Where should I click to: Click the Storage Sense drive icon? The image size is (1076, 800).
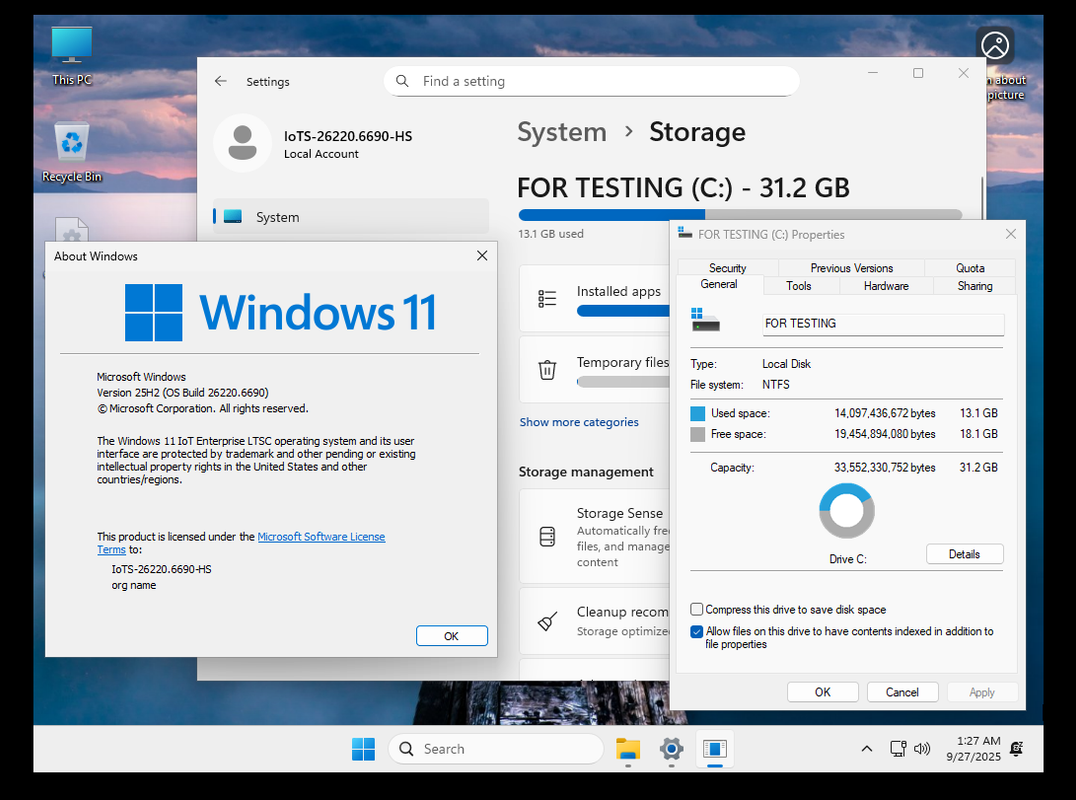pos(547,537)
